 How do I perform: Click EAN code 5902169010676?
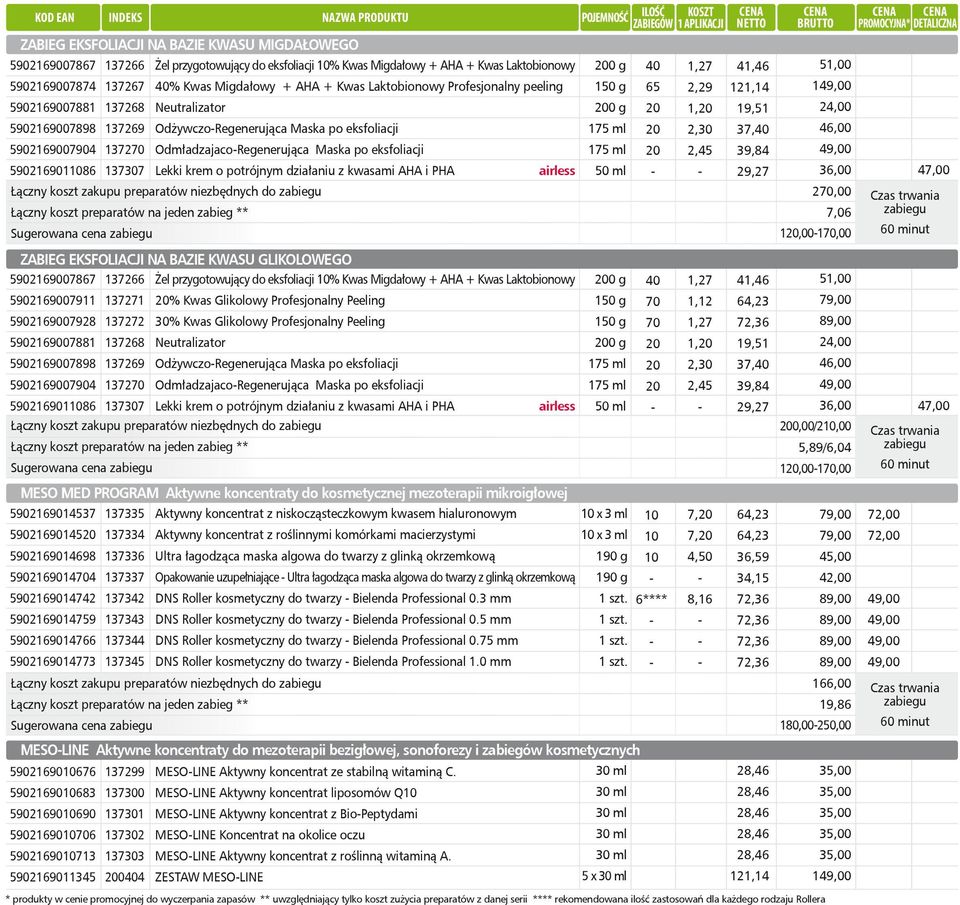pyautogui.click(x=53, y=772)
